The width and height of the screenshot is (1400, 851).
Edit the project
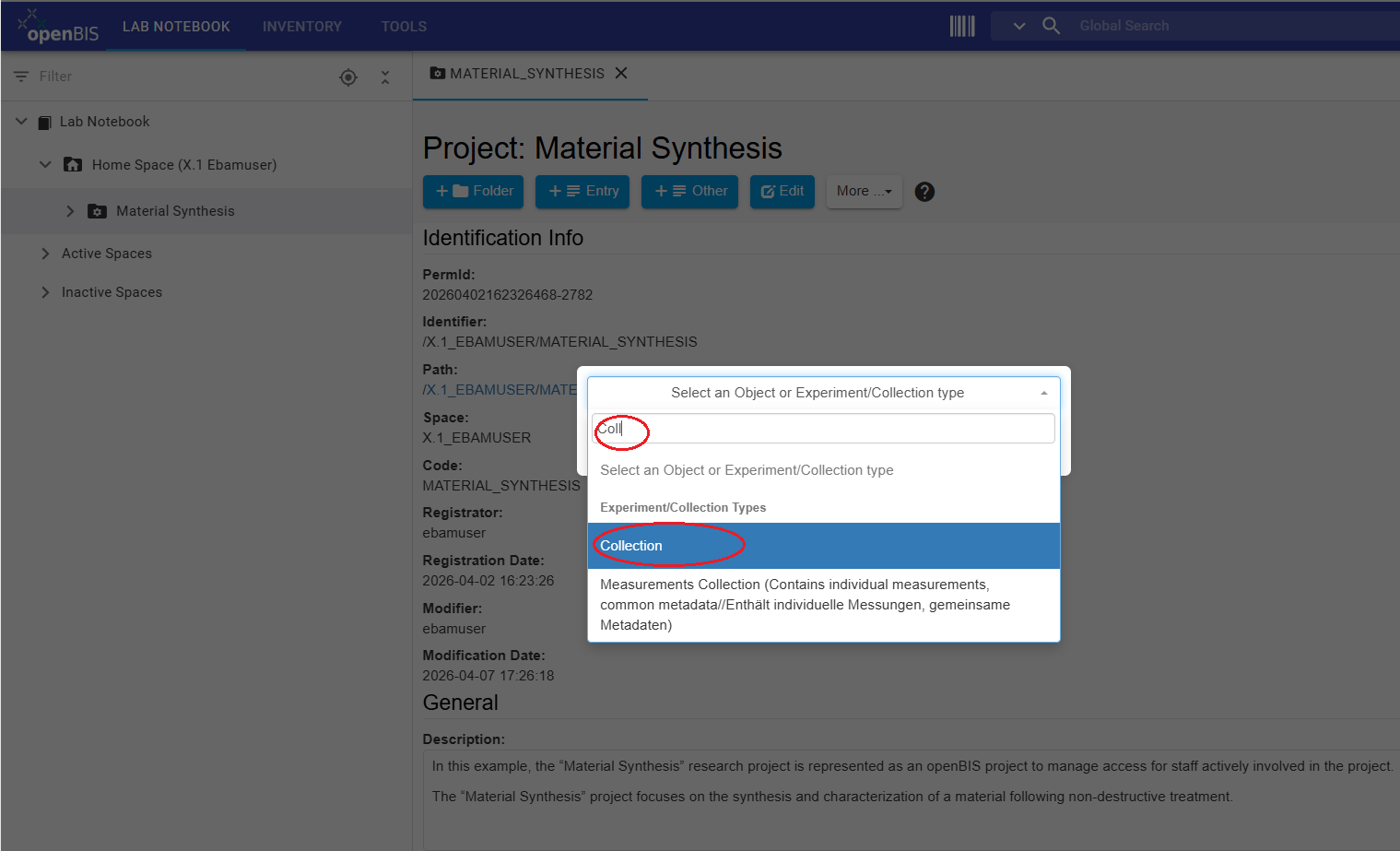[782, 191]
